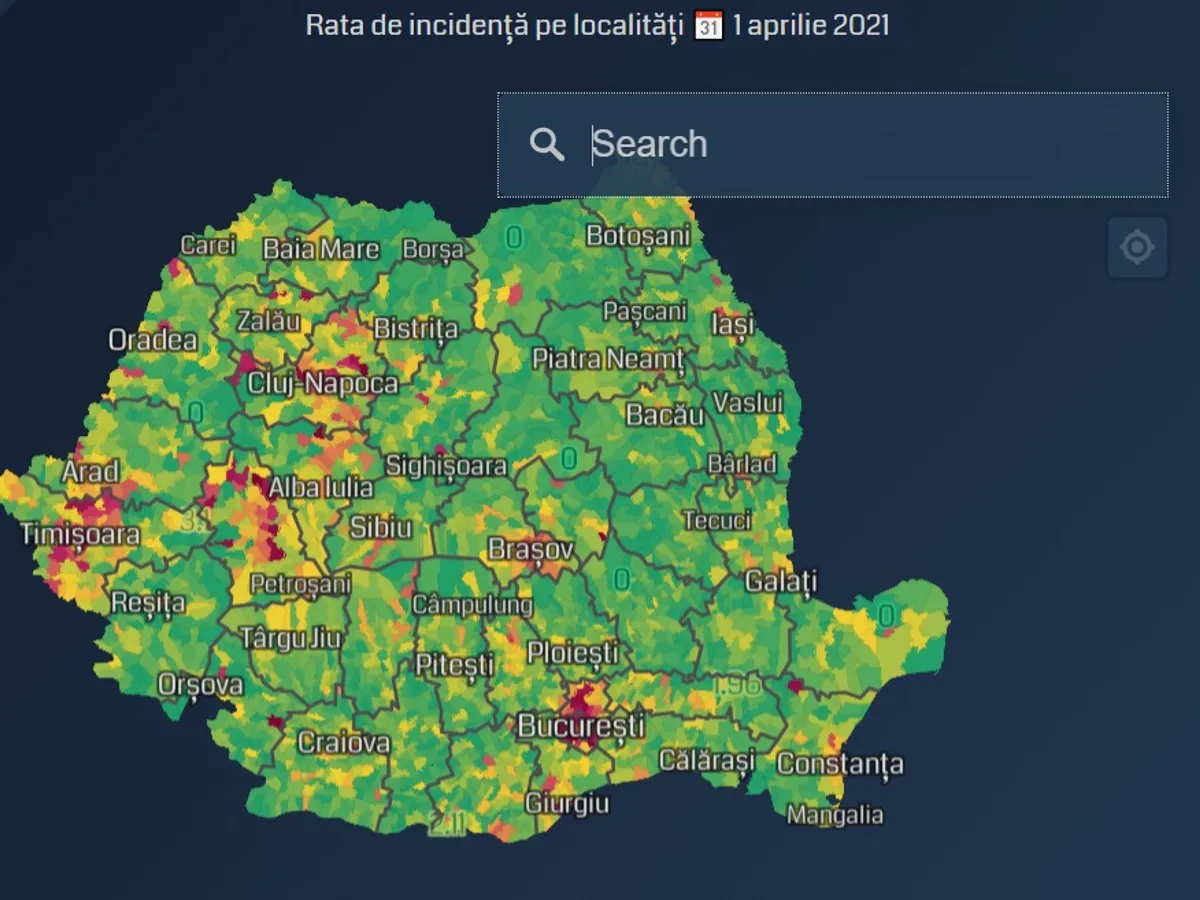Click the Oradea city label

tap(153, 340)
